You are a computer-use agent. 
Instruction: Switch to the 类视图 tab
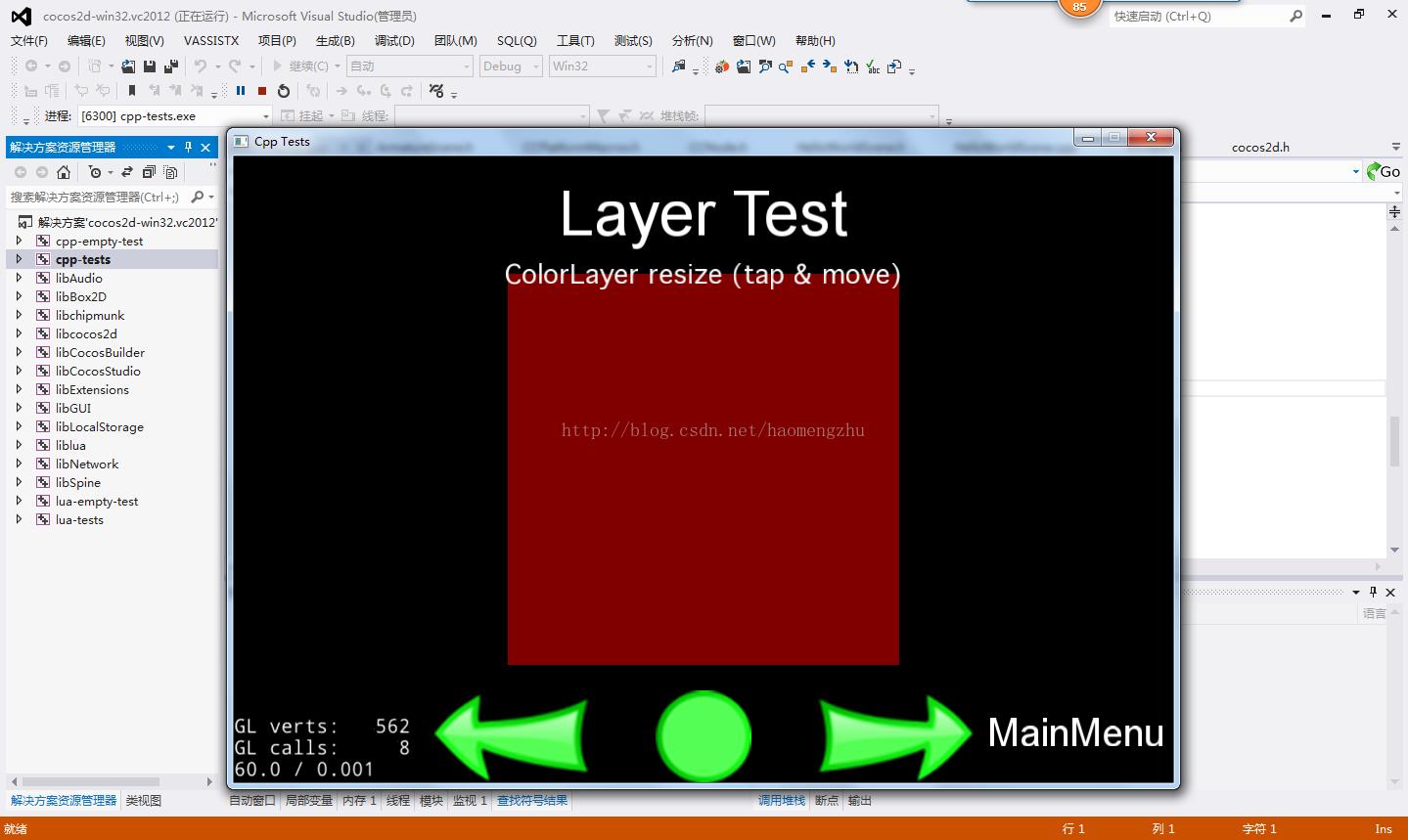[x=143, y=800]
